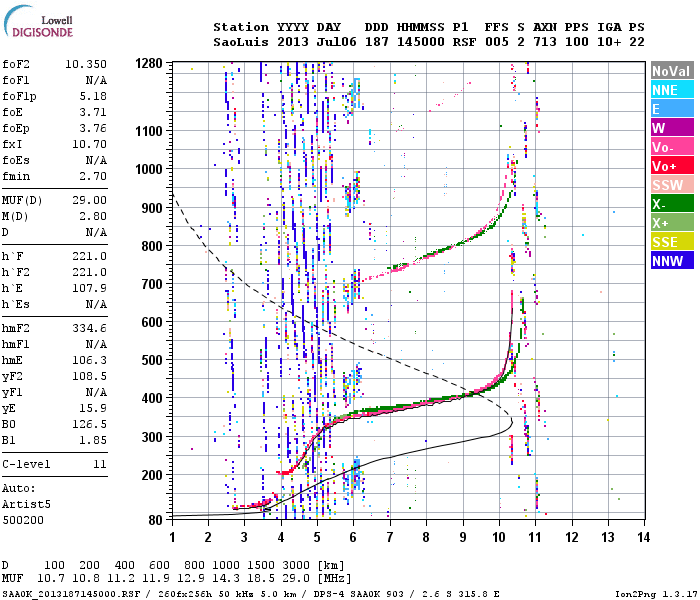Image resolution: width=700 pixels, height=600 pixels.
Task: Click the hmF1 N/A value
Action: pos(96,344)
